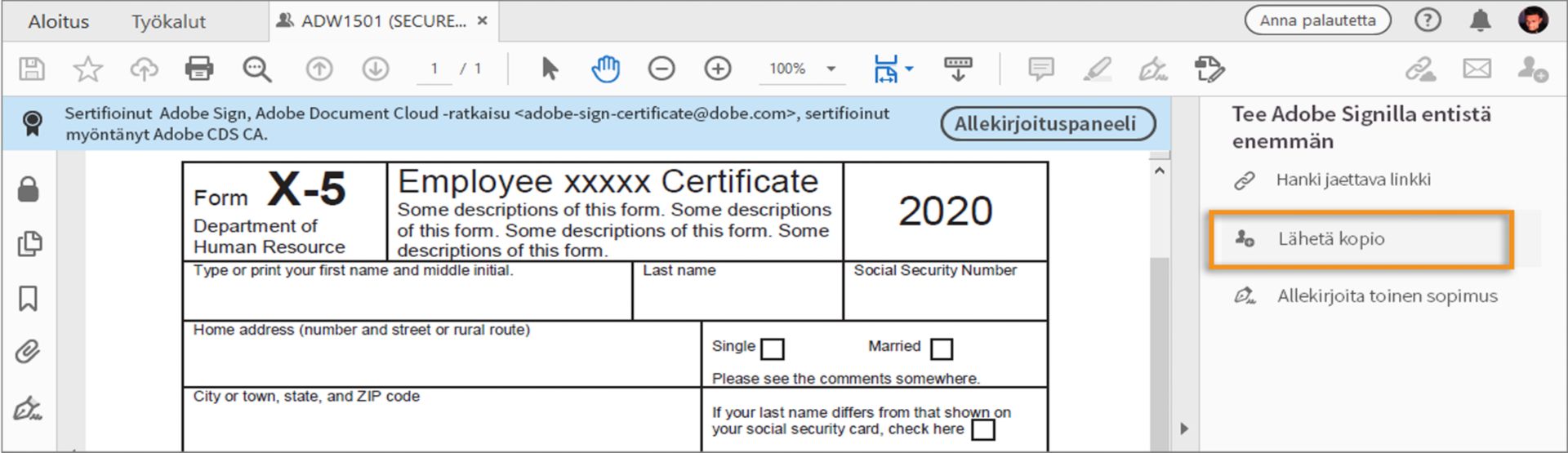Click the print icon in toolbar

199,69
